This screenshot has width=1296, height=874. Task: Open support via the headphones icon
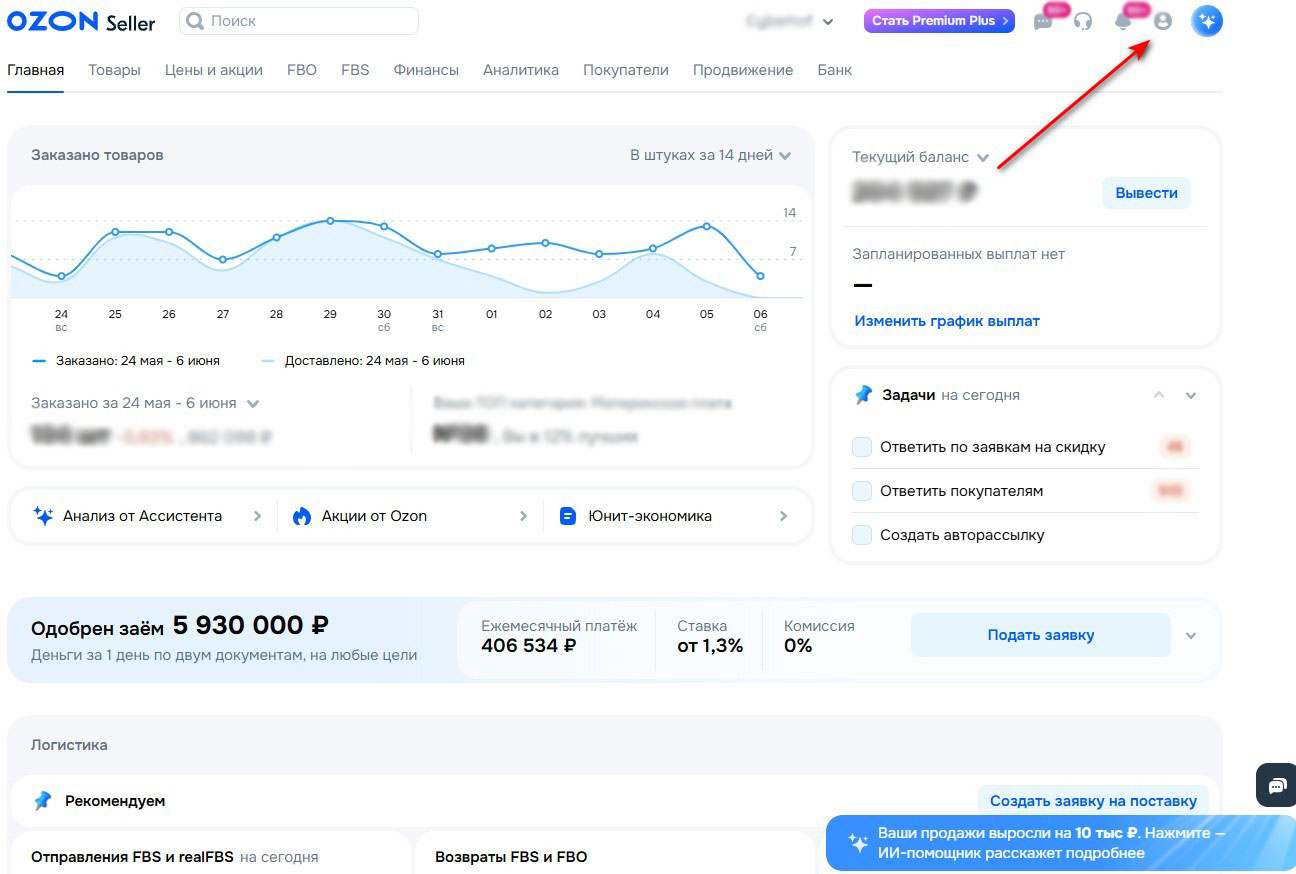click(x=1083, y=21)
